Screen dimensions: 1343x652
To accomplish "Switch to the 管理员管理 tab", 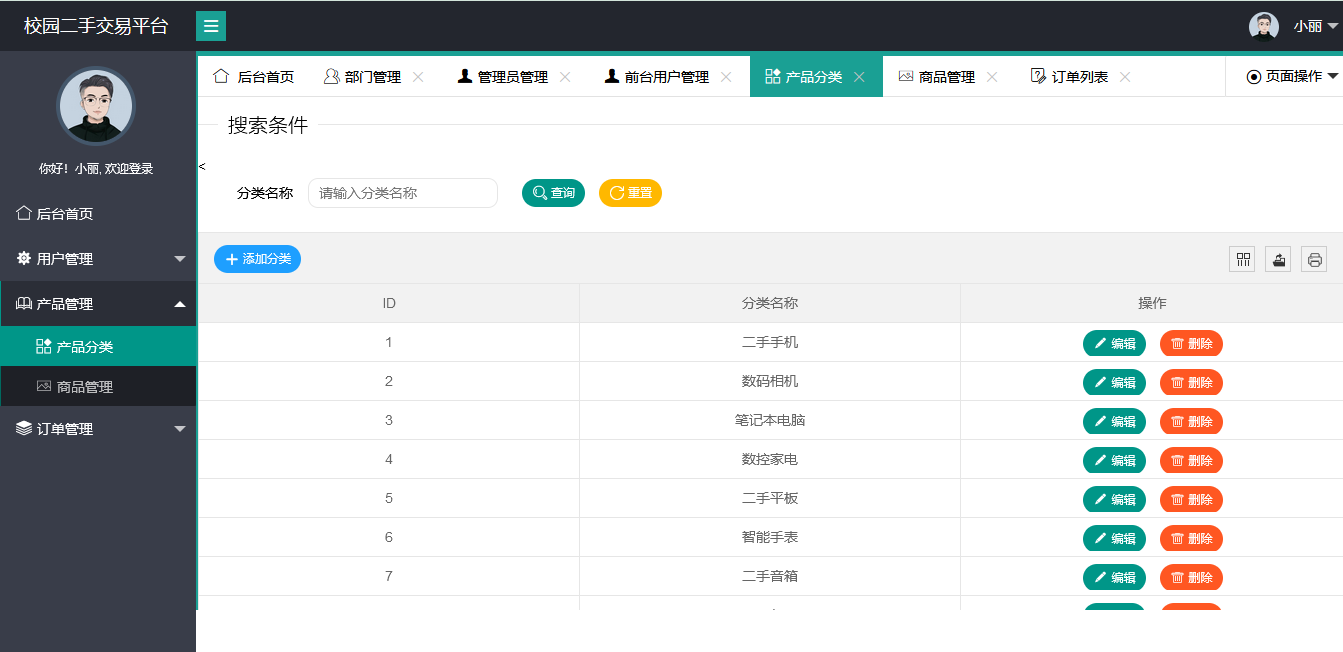I will click(x=512, y=75).
